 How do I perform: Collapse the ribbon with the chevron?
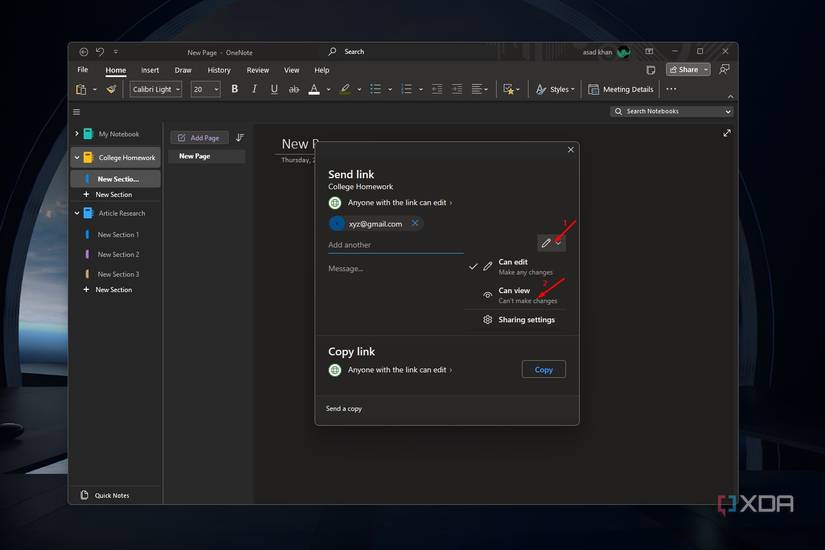(730, 97)
